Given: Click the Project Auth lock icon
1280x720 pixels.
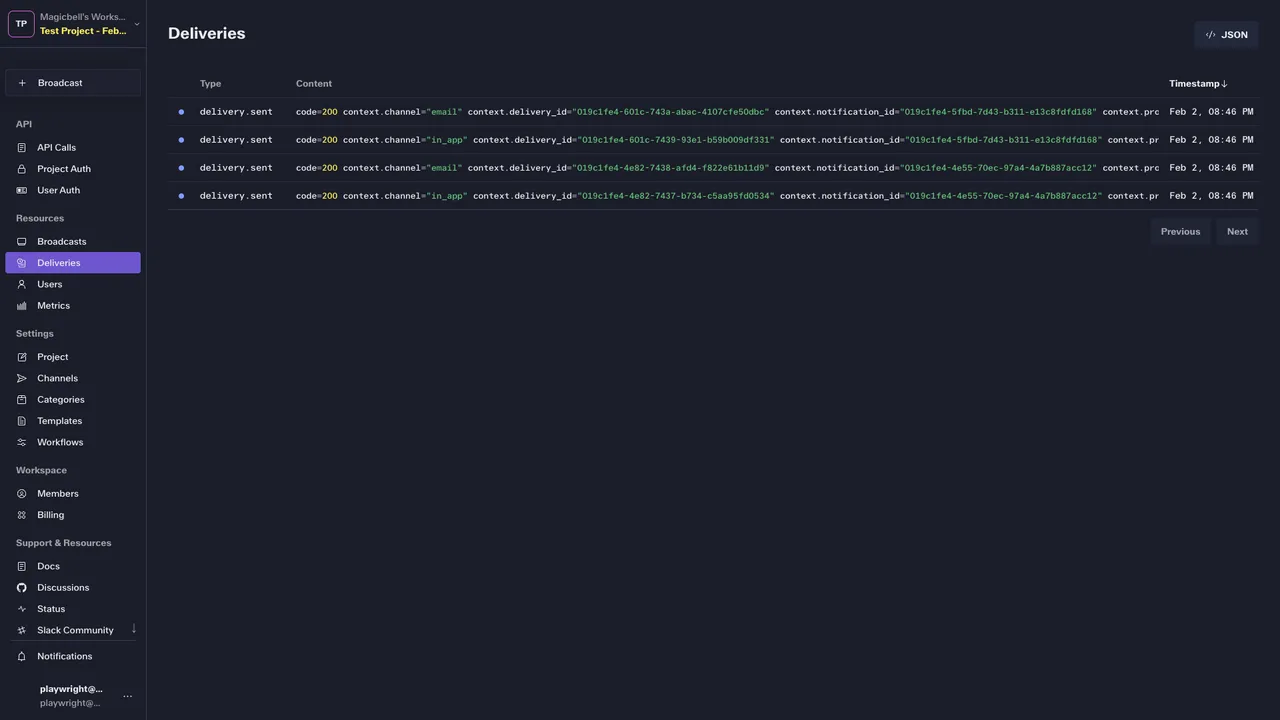Looking at the screenshot, I should 22,169.
